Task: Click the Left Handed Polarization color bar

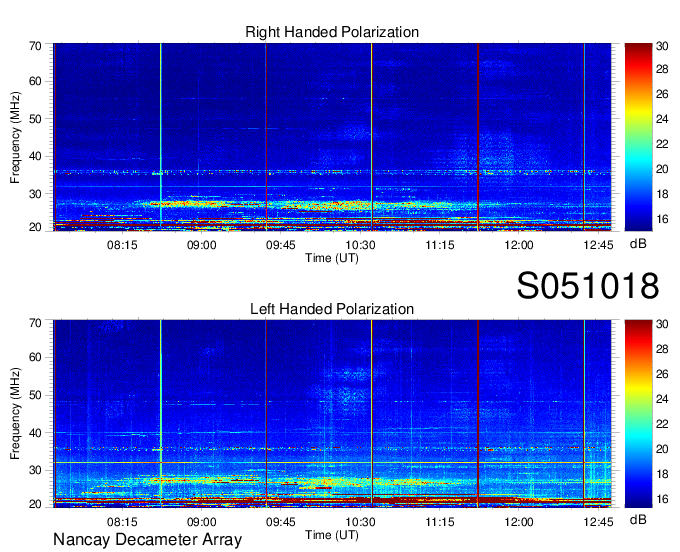Action: click(x=638, y=413)
